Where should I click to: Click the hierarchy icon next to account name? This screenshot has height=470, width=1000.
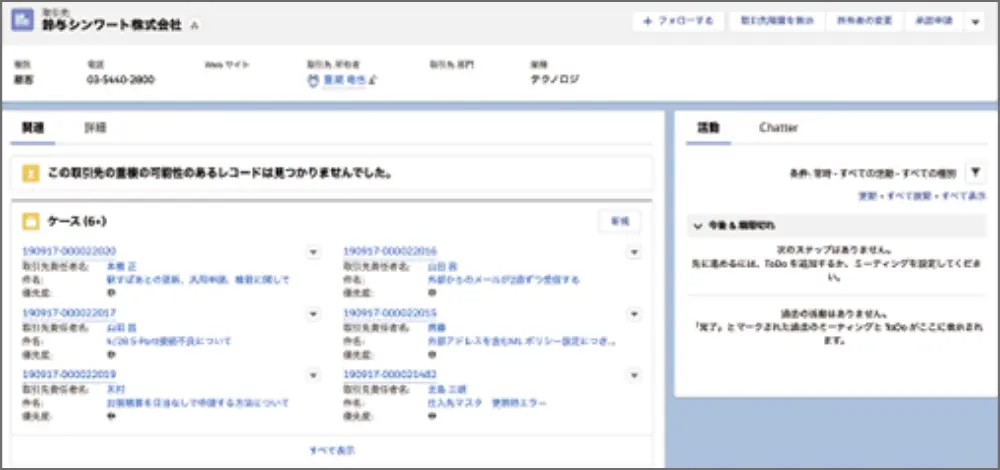pyautogui.click(x=195, y=24)
